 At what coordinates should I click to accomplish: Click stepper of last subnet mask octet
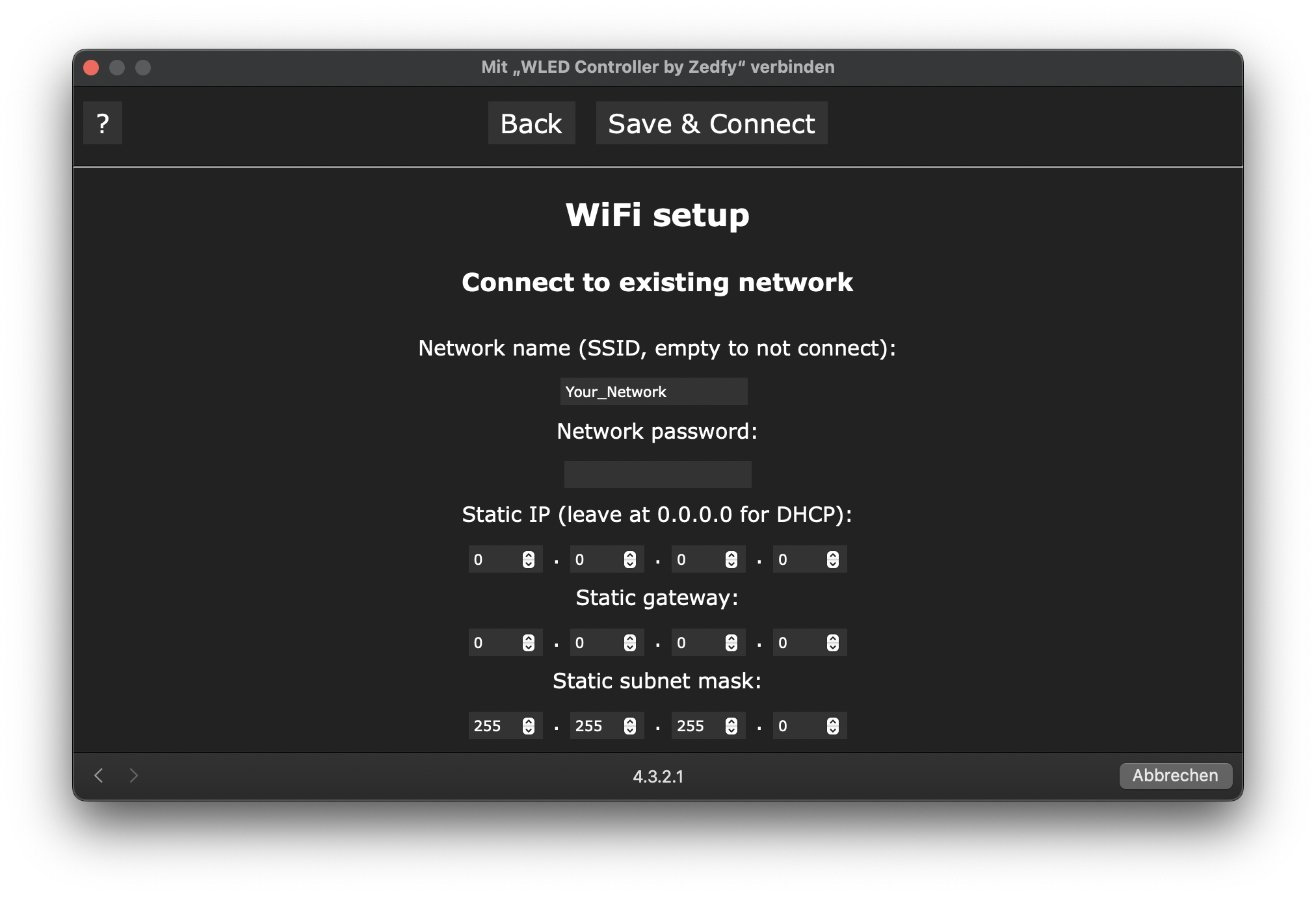pos(832,726)
